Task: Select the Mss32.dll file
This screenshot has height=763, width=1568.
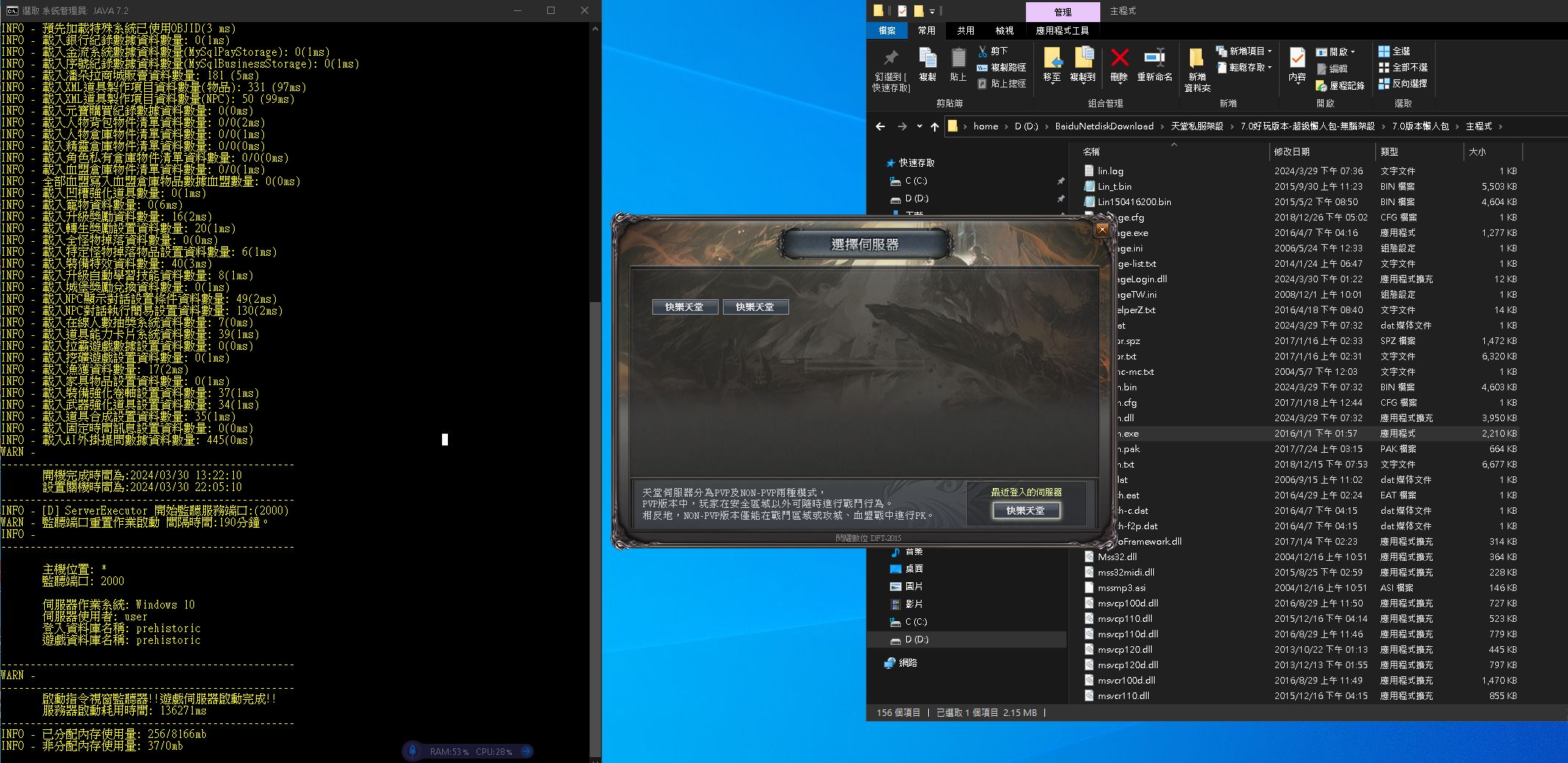Action: [1117, 557]
